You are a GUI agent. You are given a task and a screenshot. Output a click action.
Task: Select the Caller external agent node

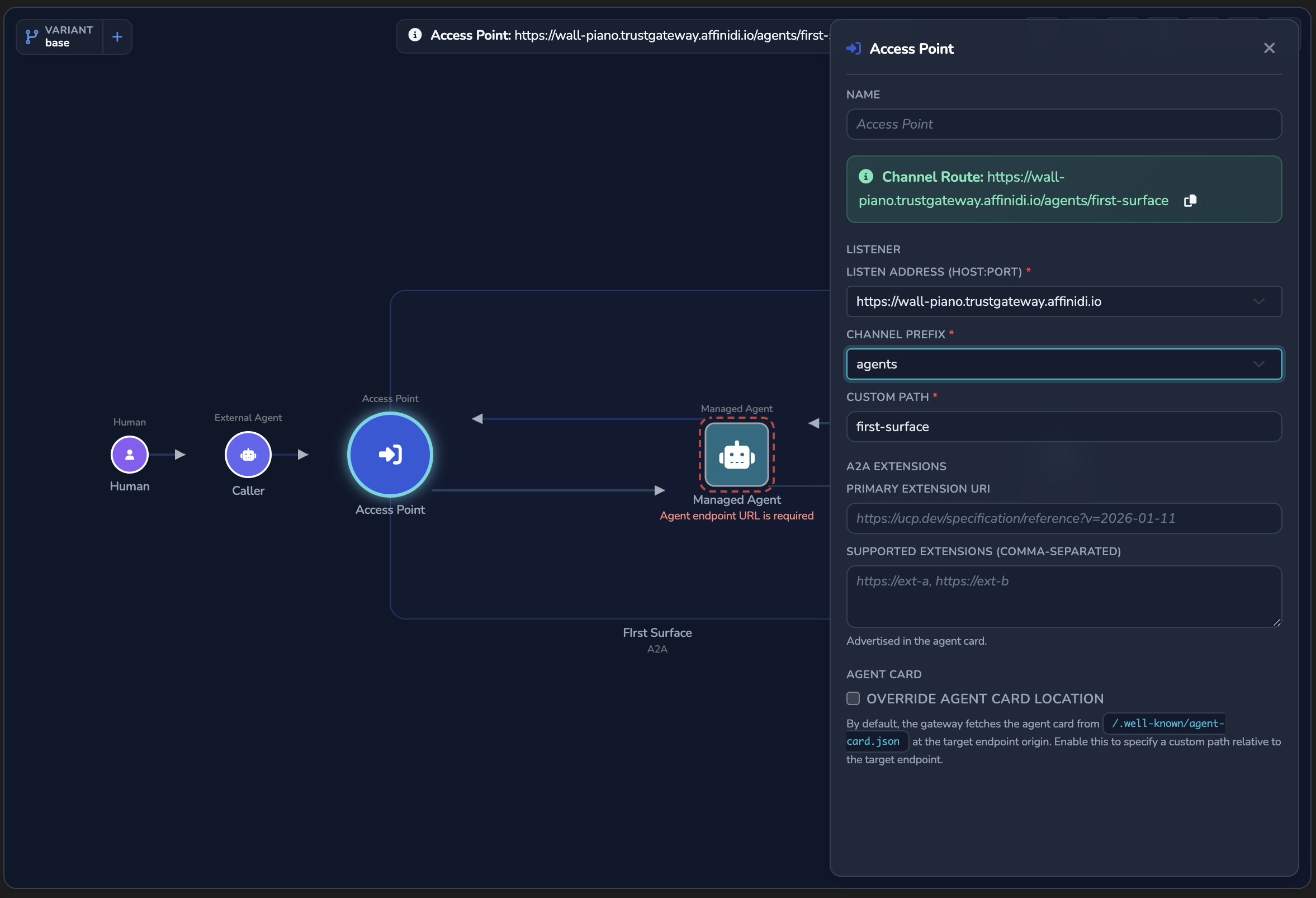(248, 454)
